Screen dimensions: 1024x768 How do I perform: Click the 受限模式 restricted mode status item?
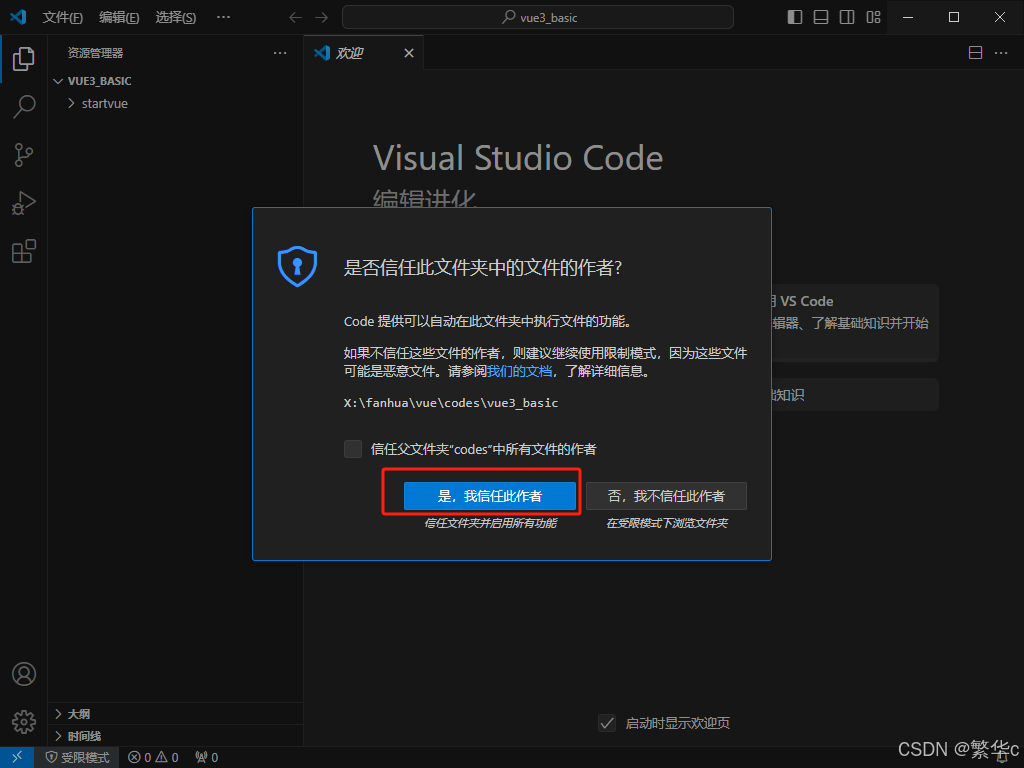(77, 758)
